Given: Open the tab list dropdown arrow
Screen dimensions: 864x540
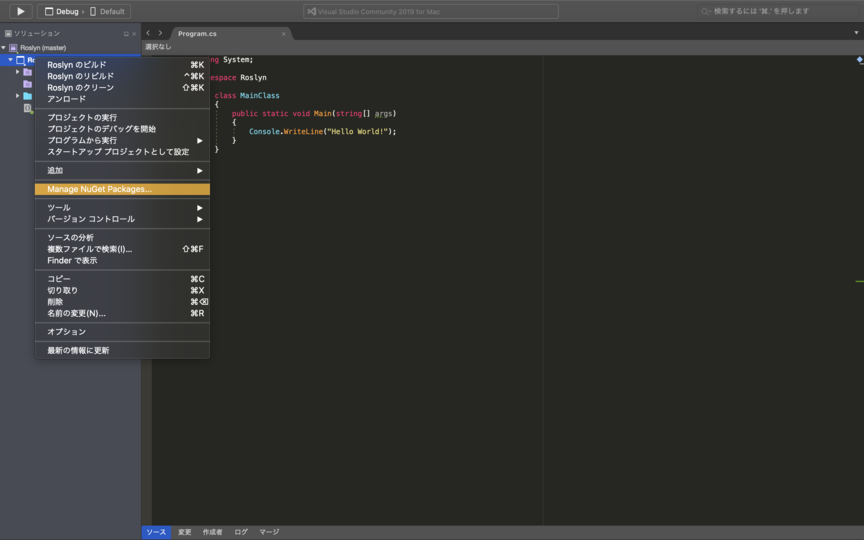Looking at the screenshot, I should [856, 33].
